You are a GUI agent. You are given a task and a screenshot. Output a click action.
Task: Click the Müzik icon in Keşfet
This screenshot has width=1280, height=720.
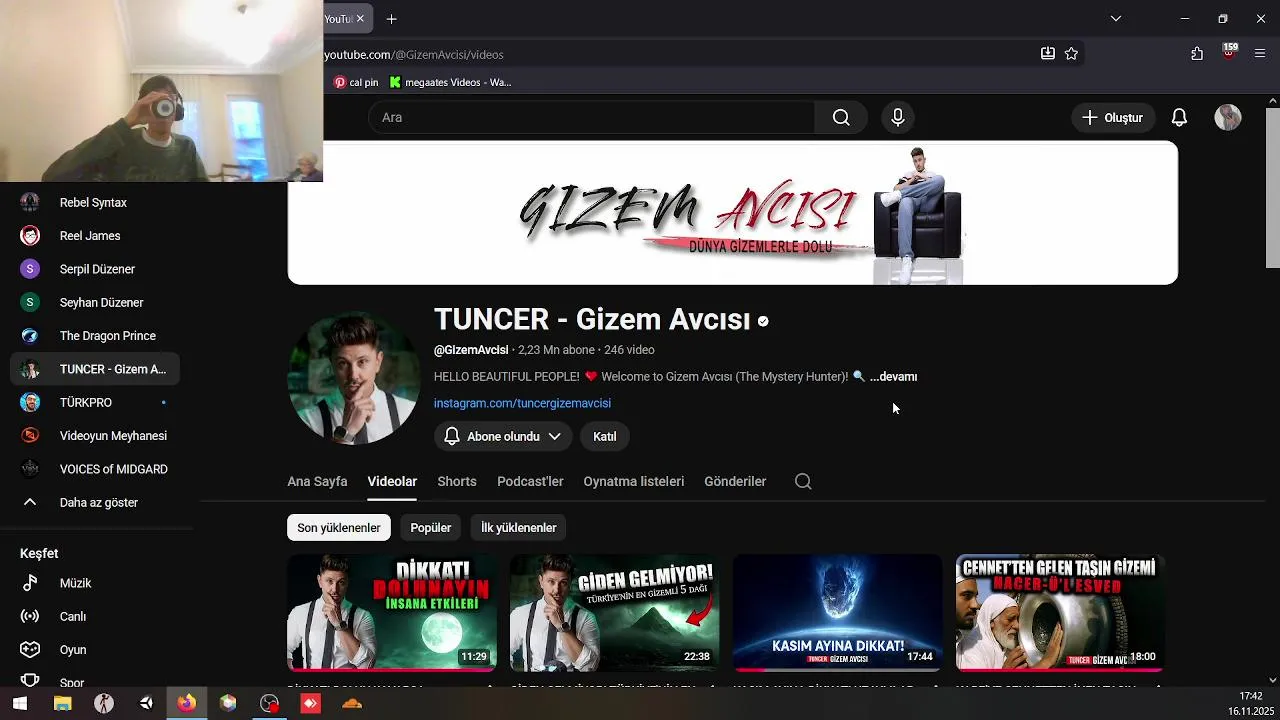[x=30, y=583]
